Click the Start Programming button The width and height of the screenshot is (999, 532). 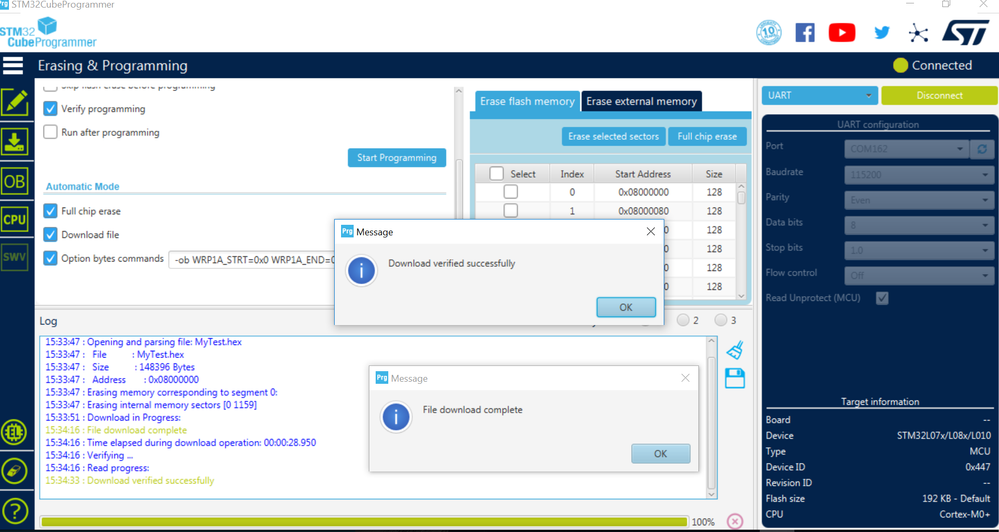coord(397,157)
